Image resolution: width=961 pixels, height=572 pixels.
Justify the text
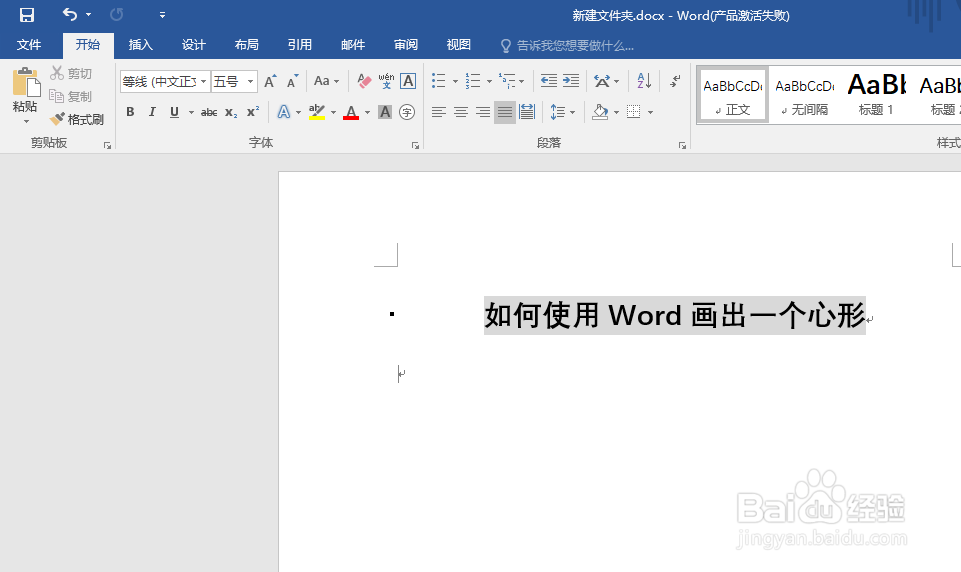point(505,112)
